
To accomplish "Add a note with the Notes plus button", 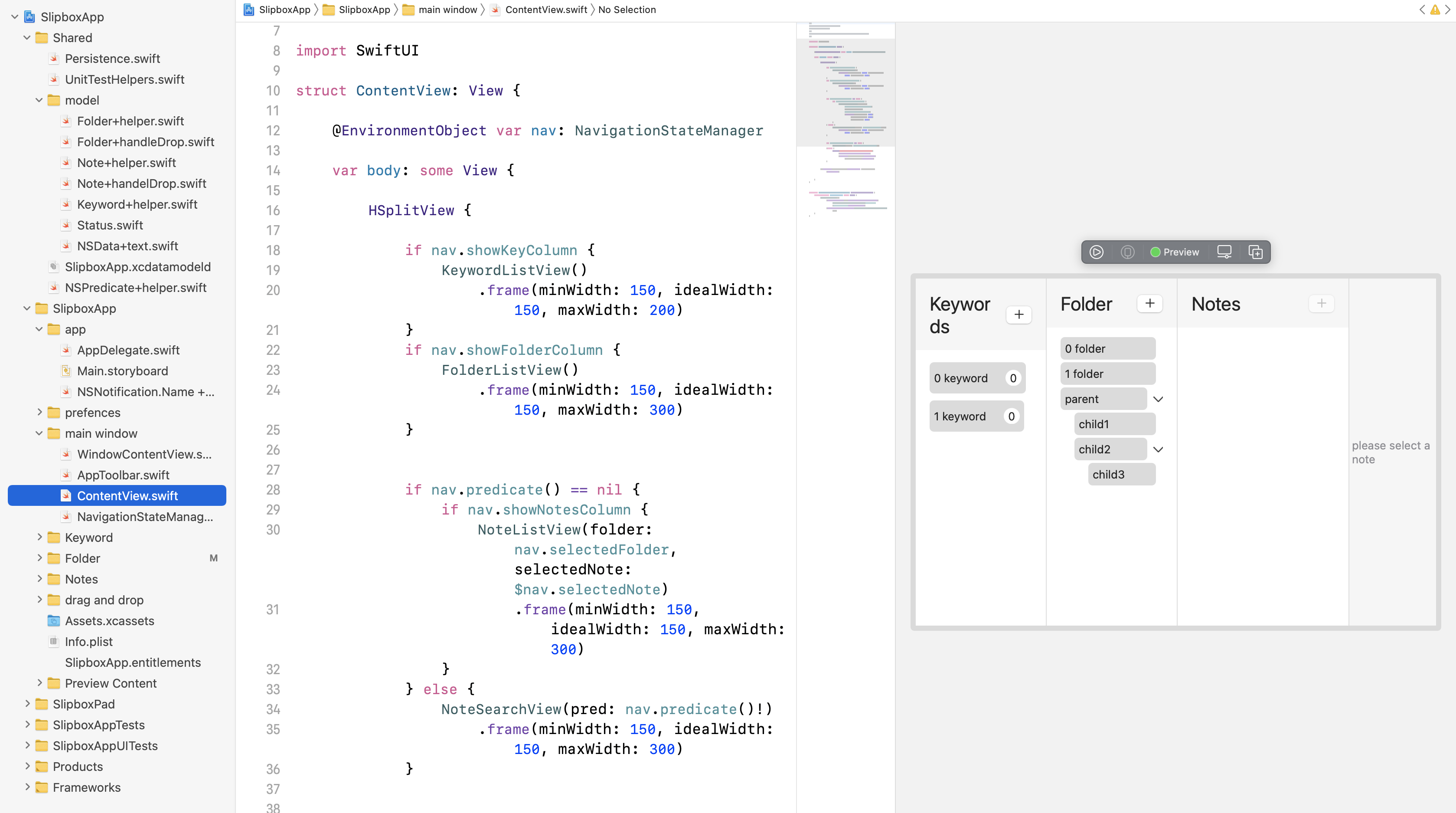I will pos(1322,303).
